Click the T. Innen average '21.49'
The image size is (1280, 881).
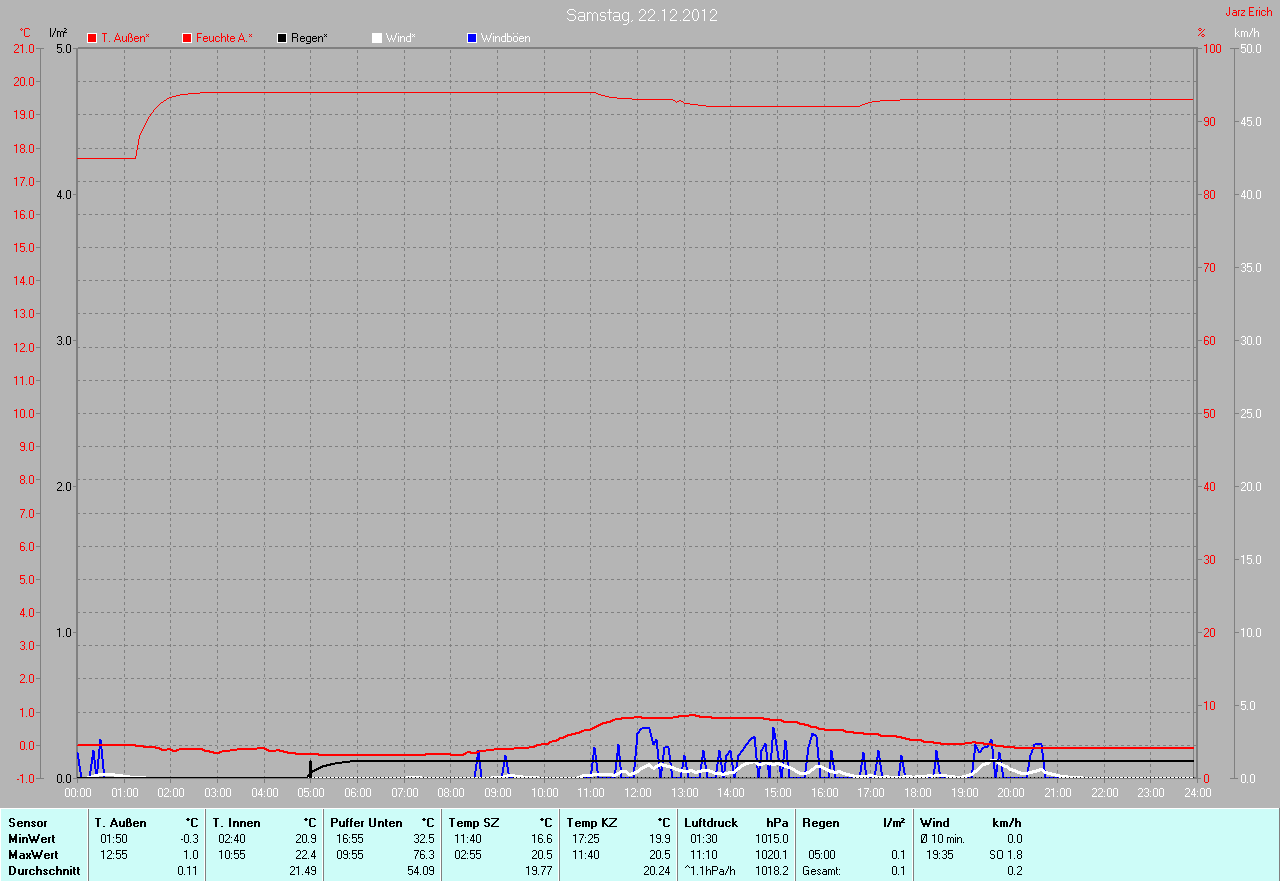tap(302, 871)
